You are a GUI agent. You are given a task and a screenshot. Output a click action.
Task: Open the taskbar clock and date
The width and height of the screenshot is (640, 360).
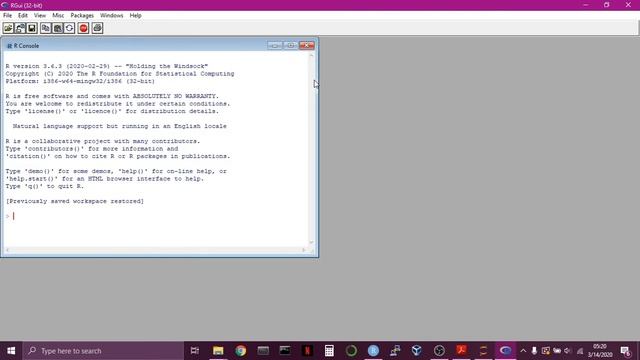(600, 351)
